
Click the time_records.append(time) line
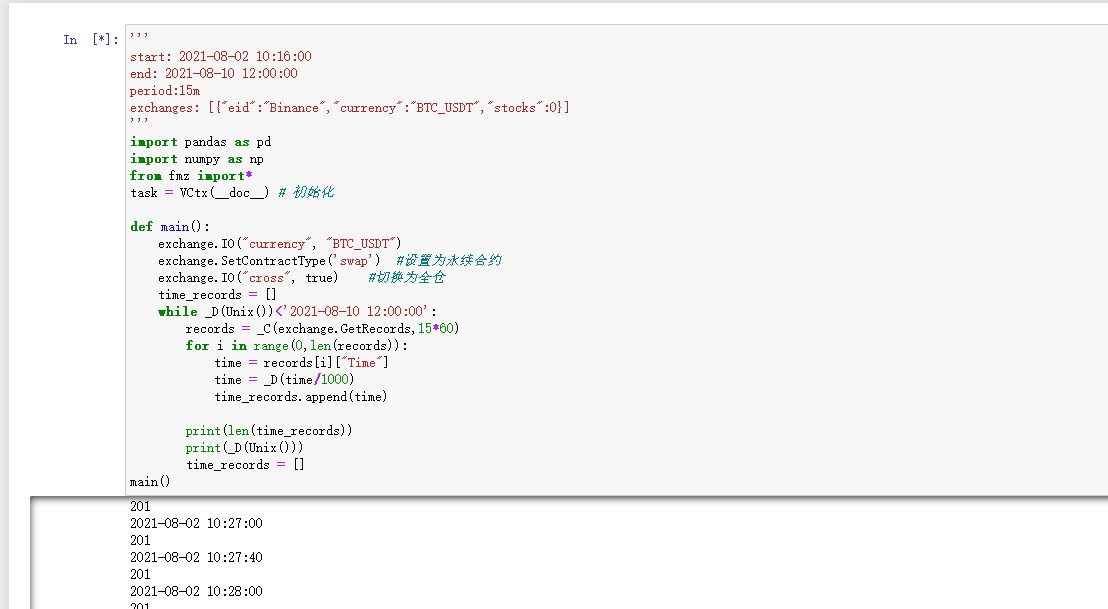(301, 397)
